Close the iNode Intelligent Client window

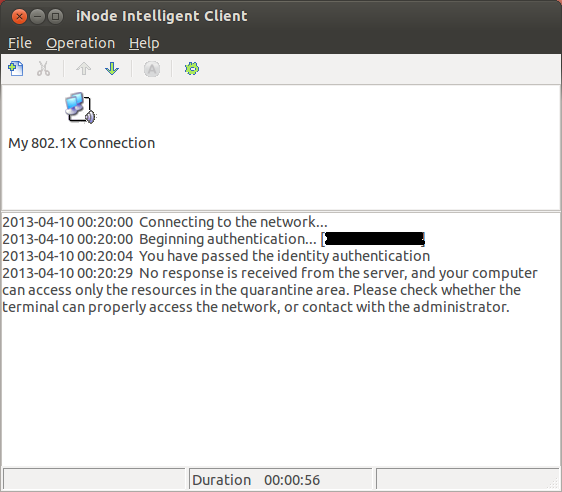19,16
